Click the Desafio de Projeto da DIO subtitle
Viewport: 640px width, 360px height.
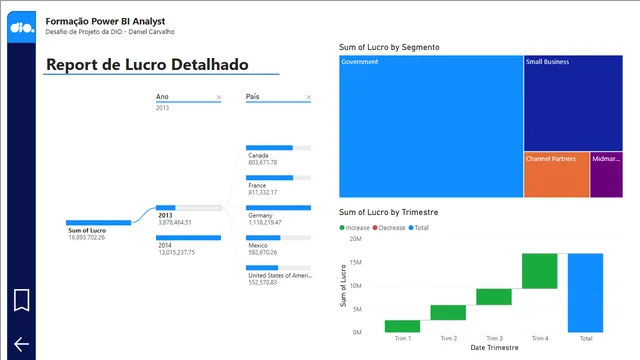[x=110, y=32]
